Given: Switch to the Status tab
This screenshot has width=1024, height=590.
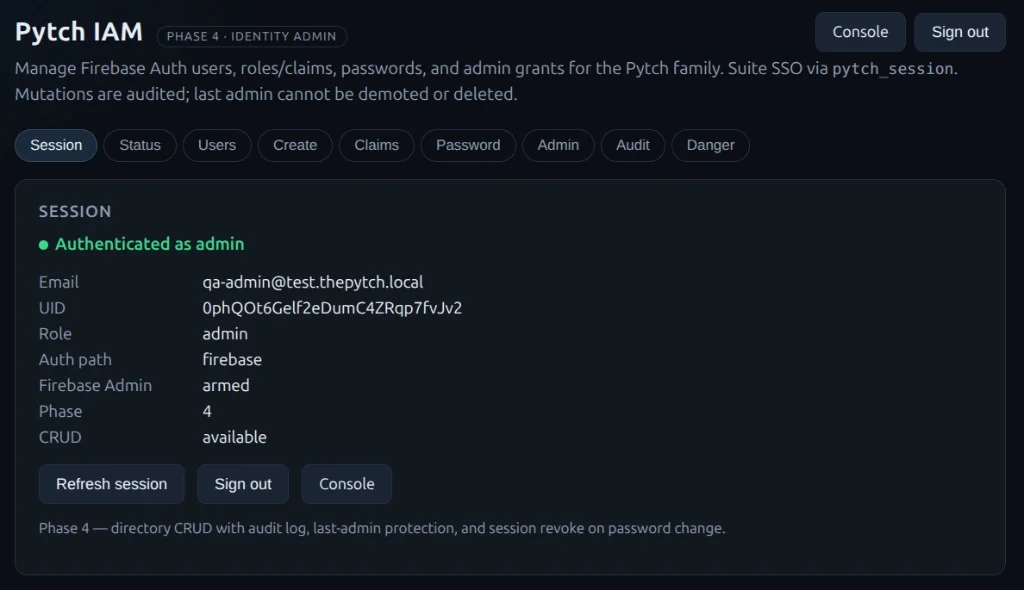Looking at the screenshot, I should [140, 145].
